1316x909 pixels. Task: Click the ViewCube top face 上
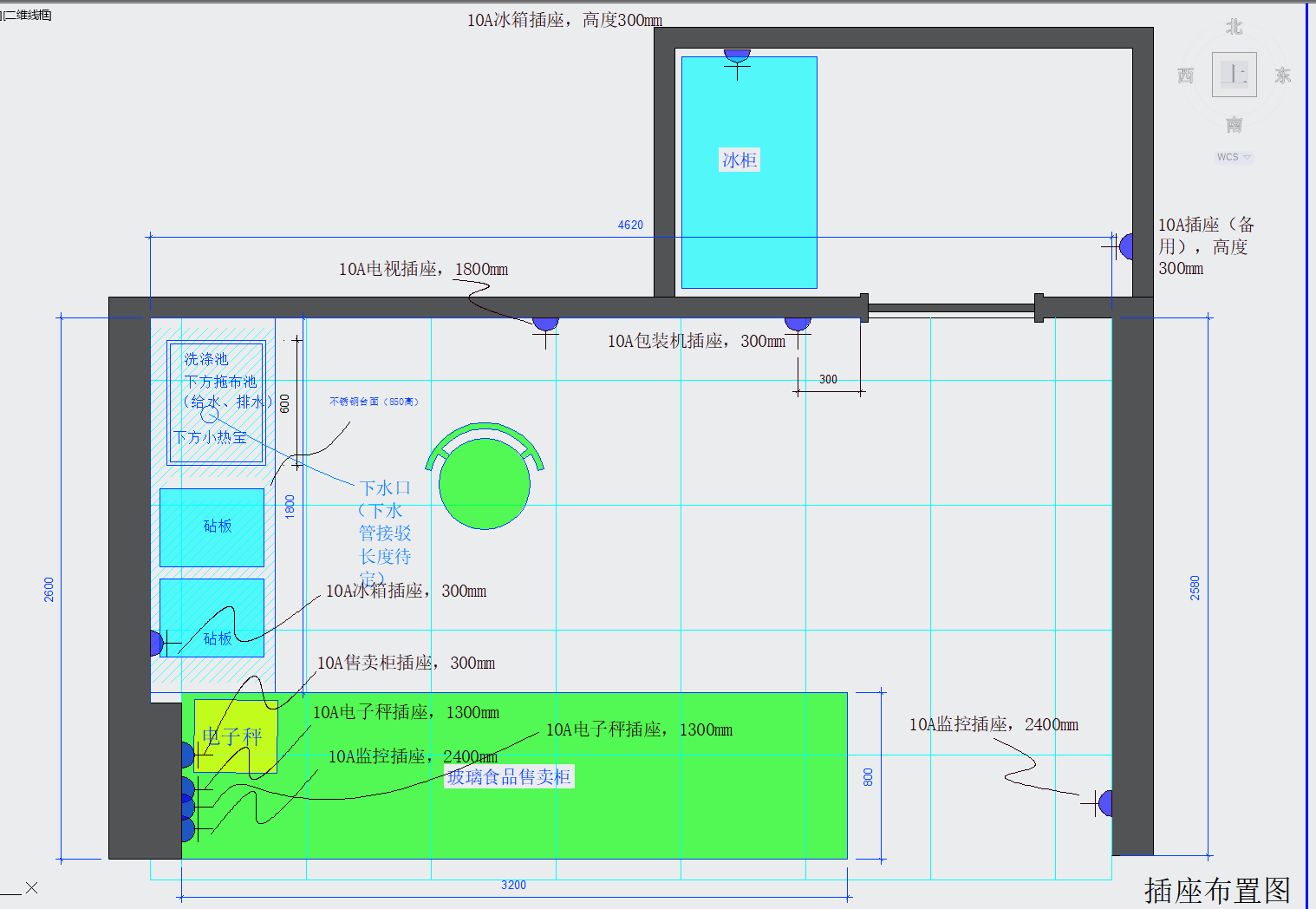coord(1234,75)
